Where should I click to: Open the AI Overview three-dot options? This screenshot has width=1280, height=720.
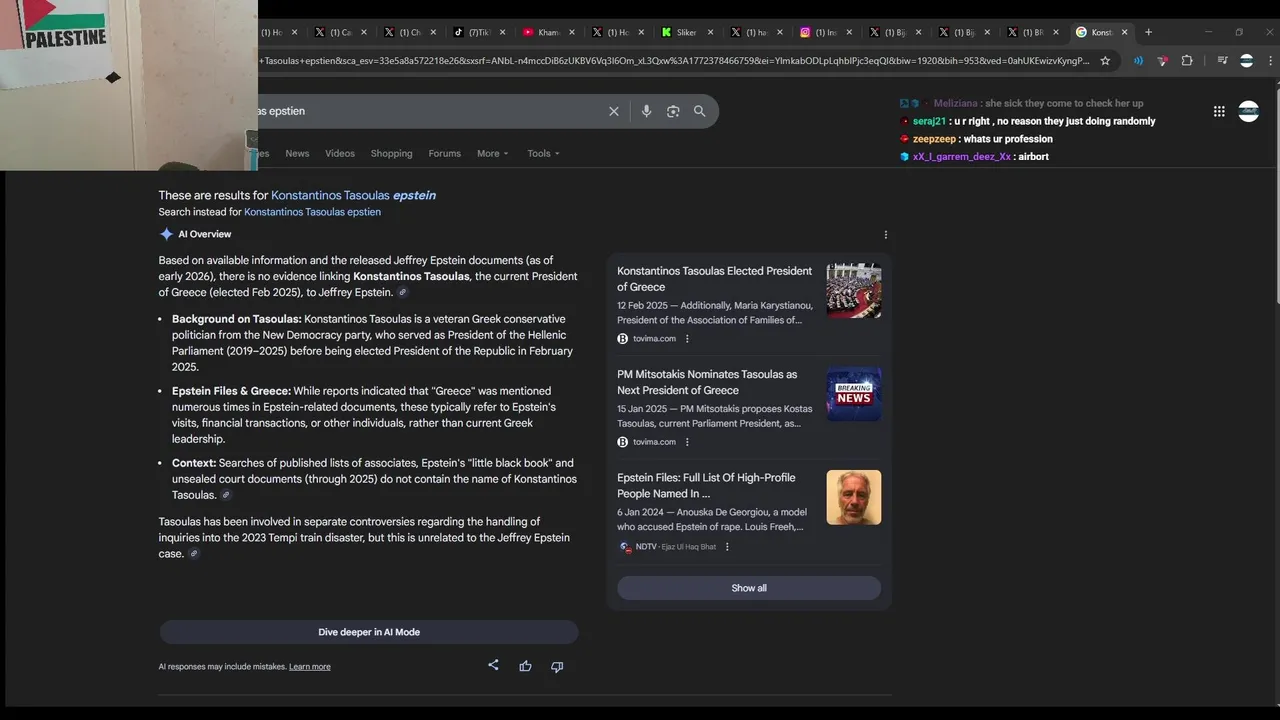886,235
